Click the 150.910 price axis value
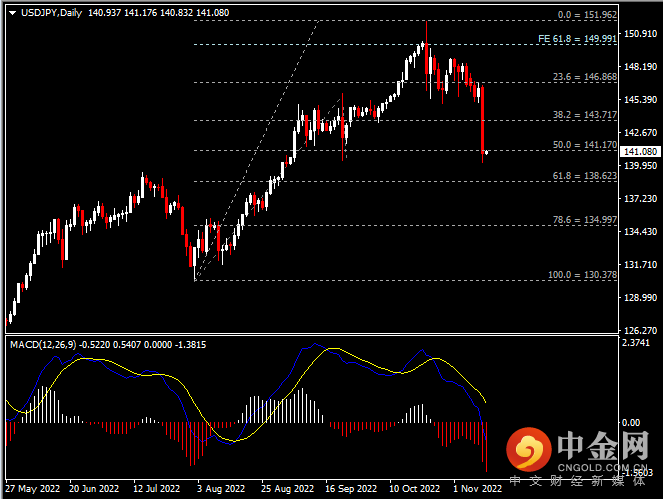This screenshot has width=663, height=499. [641, 33]
